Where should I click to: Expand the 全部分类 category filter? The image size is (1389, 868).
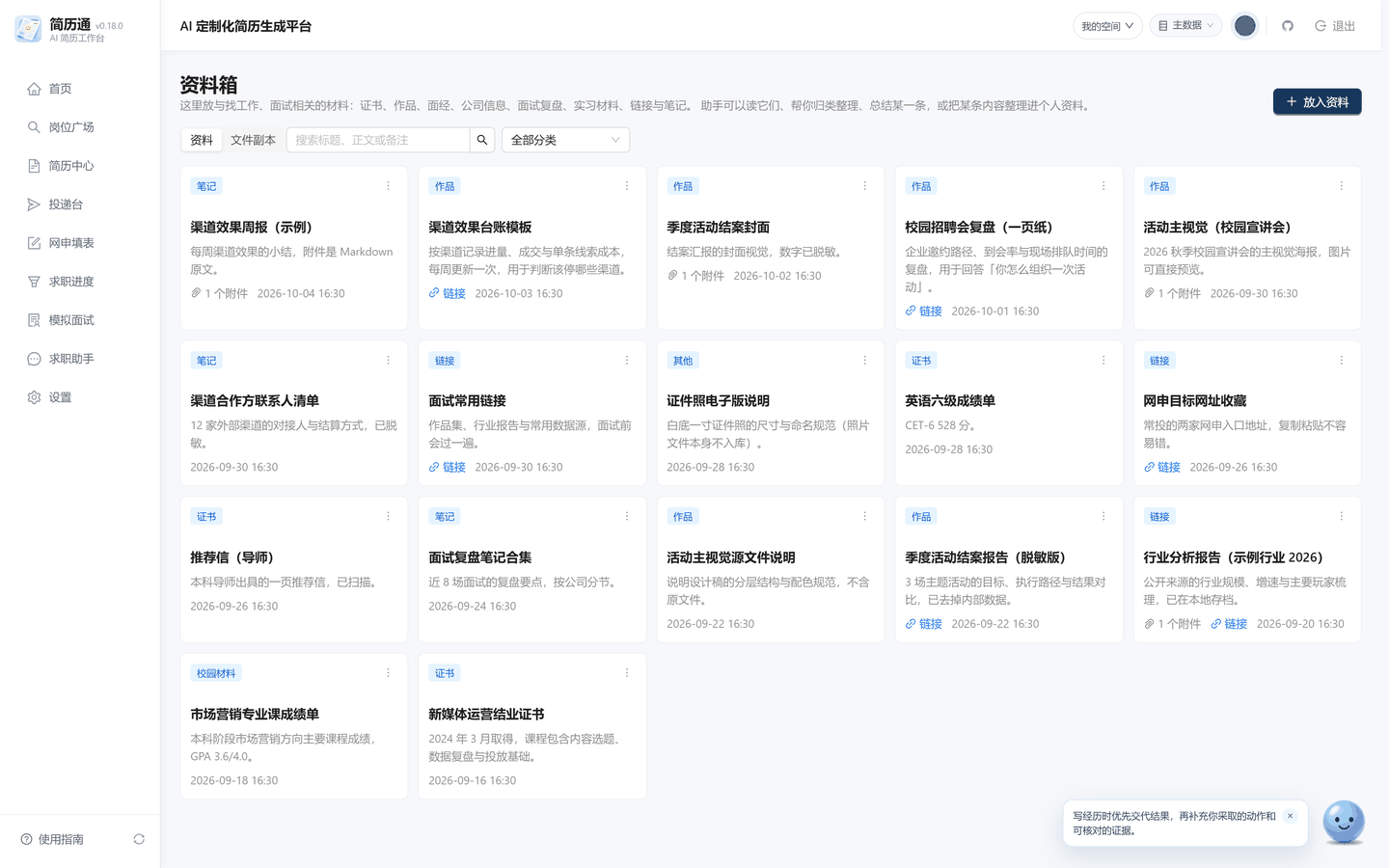565,140
